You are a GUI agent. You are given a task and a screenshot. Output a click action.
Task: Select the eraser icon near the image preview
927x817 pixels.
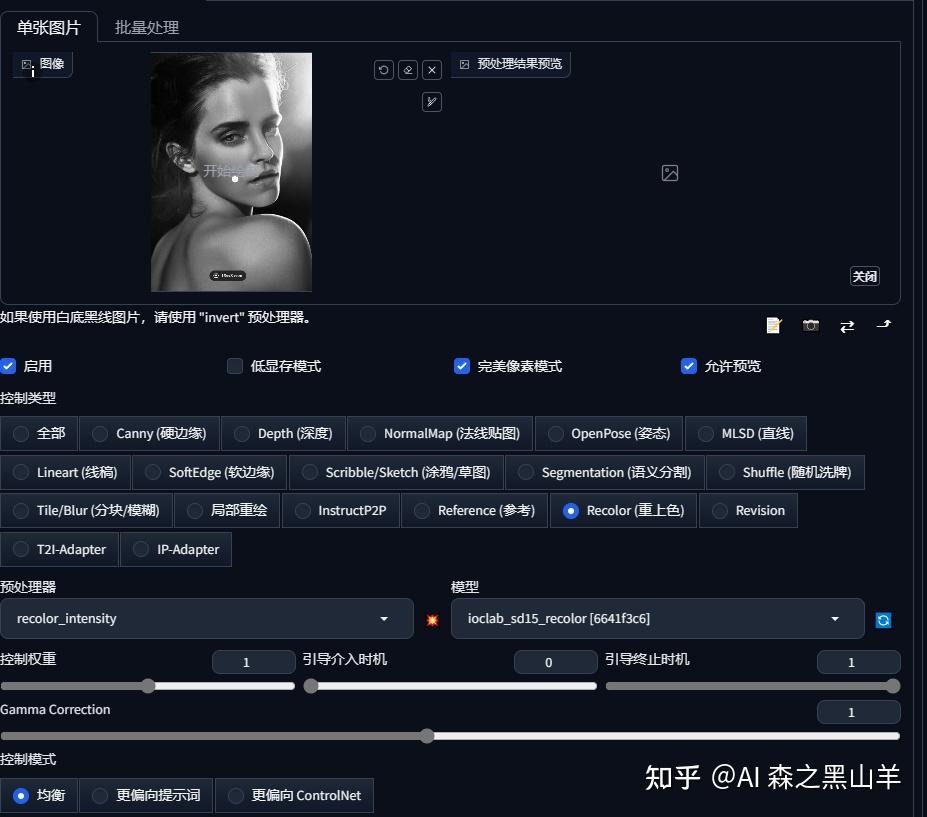[407, 70]
